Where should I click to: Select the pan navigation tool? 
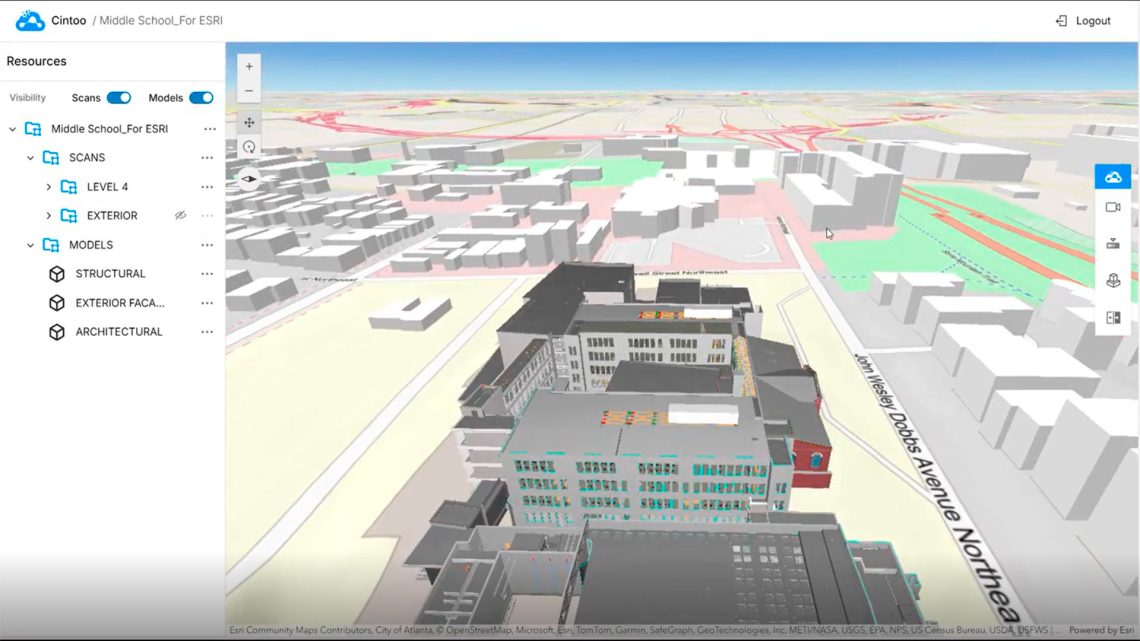pyautogui.click(x=248, y=122)
